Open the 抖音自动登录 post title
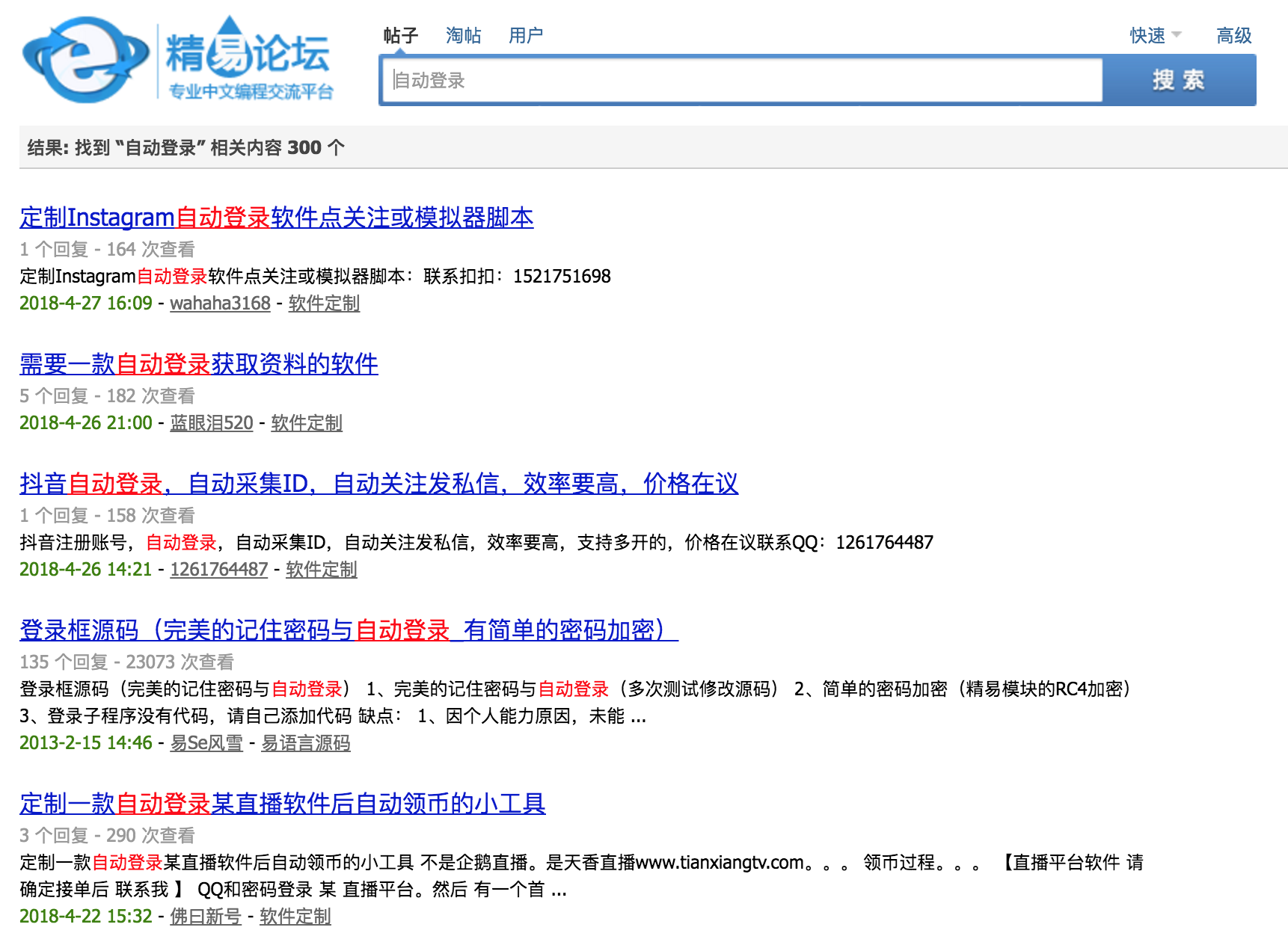The image size is (1288, 945). (378, 484)
